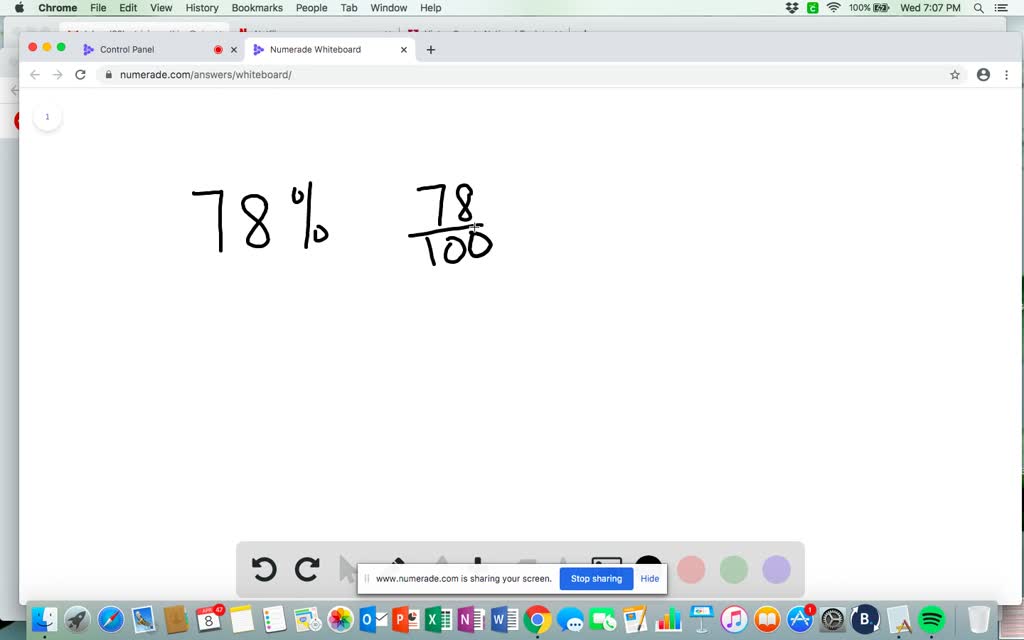Bookmark this page with the star icon
The height and width of the screenshot is (640, 1024).
pyautogui.click(x=955, y=74)
